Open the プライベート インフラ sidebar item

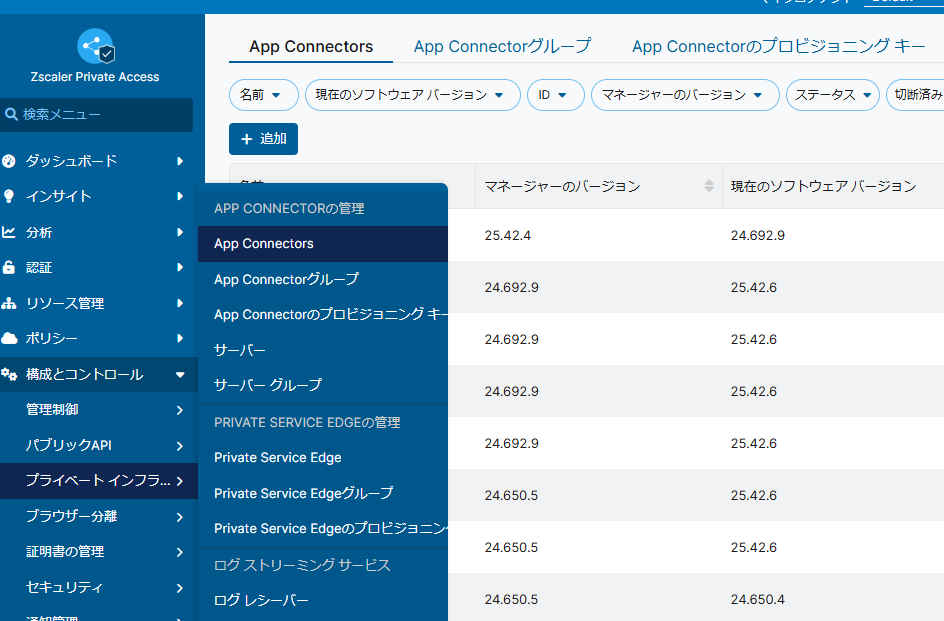(x=99, y=481)
